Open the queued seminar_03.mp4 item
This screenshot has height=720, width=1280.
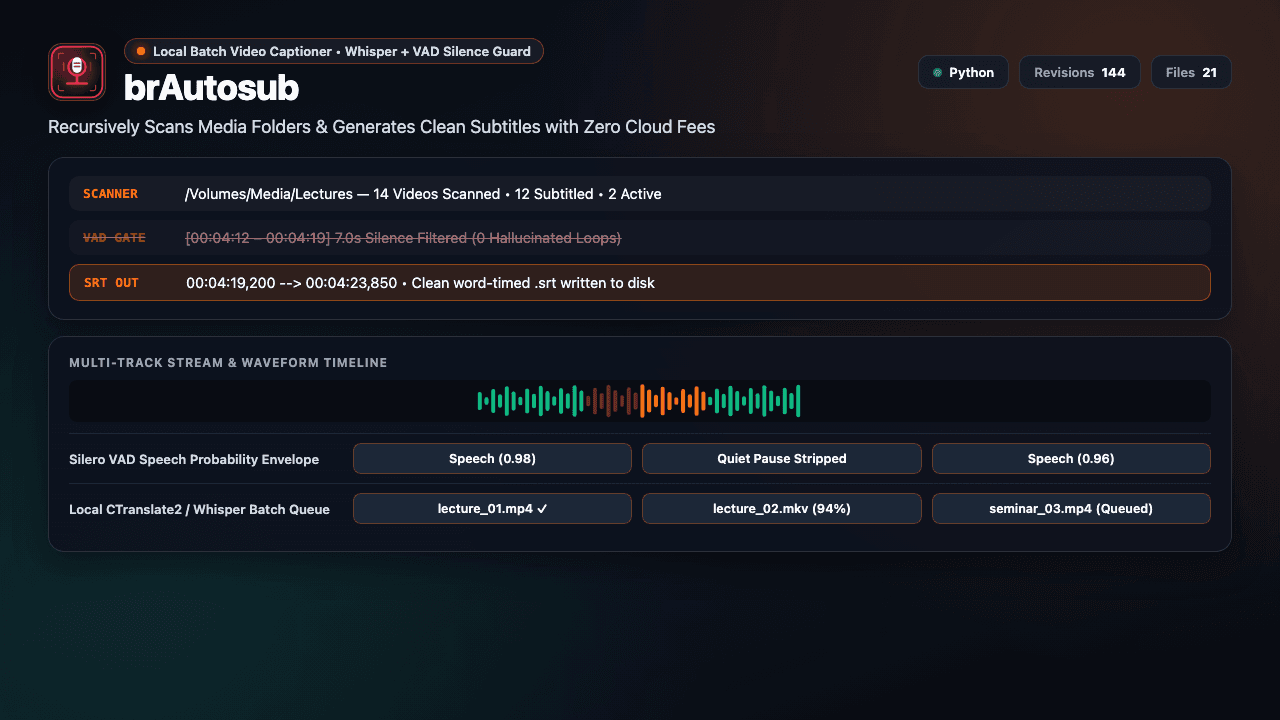coord(1071,509)
